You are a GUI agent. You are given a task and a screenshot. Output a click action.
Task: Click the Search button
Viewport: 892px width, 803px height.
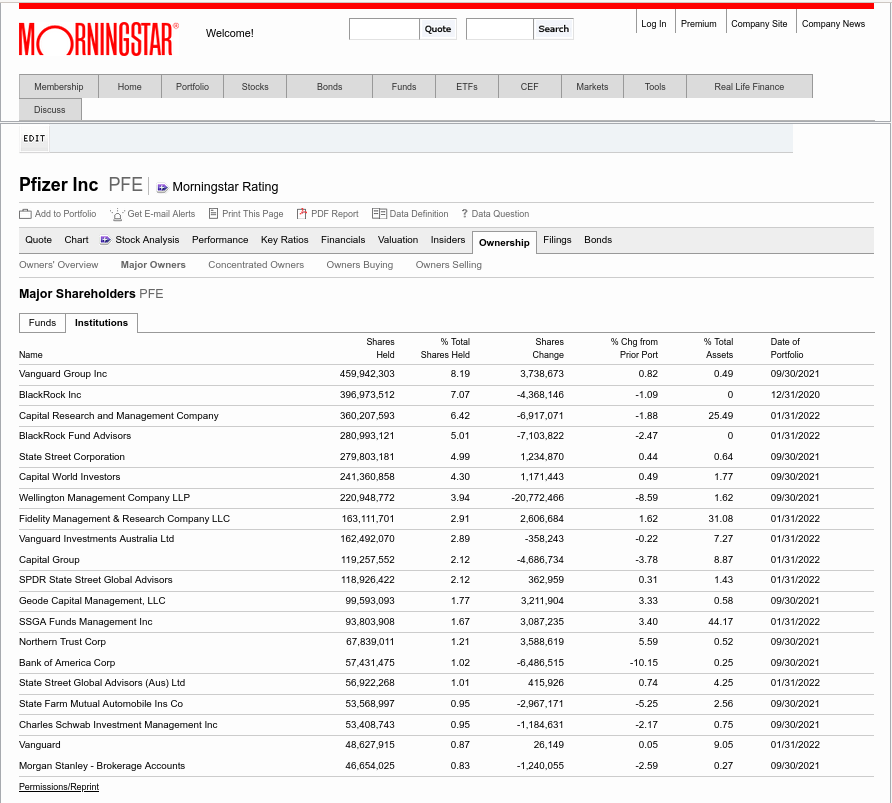554,29
